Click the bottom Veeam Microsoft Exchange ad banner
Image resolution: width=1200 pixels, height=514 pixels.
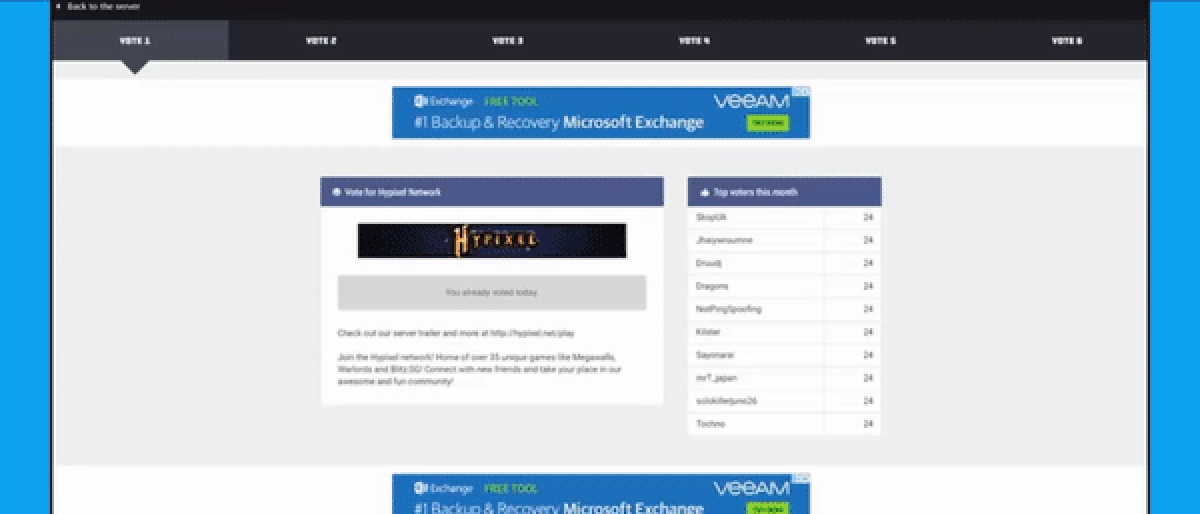[601, 494]
